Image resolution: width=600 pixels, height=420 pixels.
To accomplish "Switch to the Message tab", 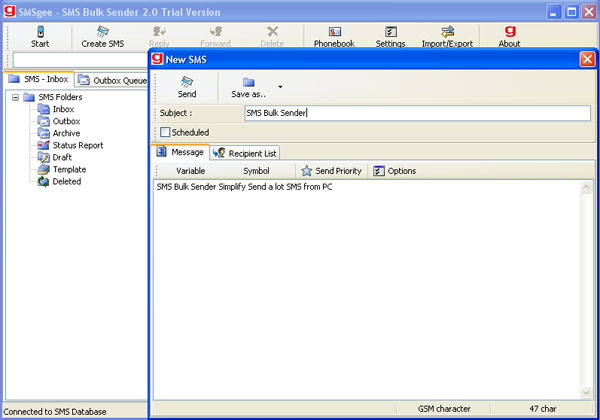I will 181,152.
